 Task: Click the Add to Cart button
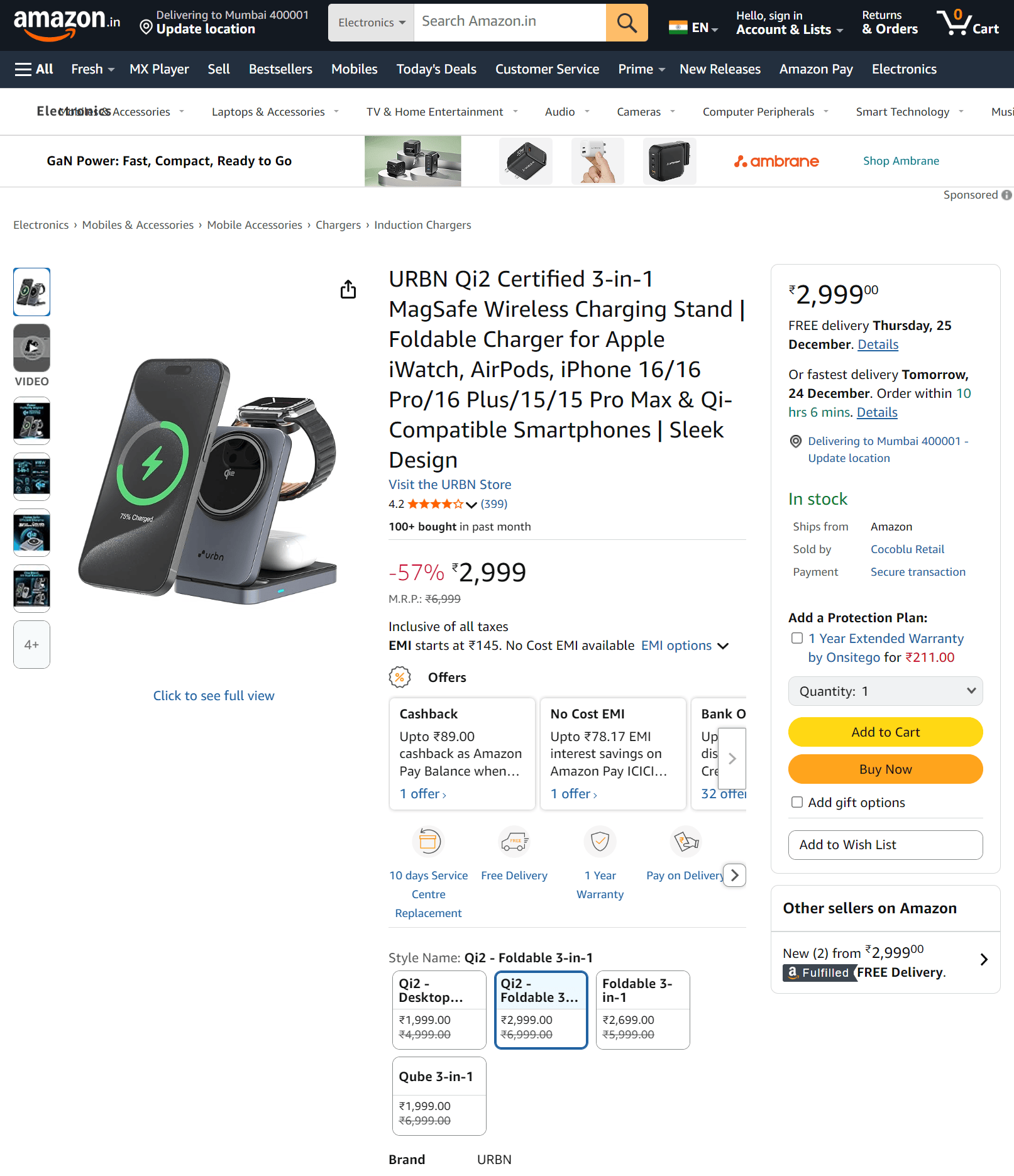coord(885,732)
